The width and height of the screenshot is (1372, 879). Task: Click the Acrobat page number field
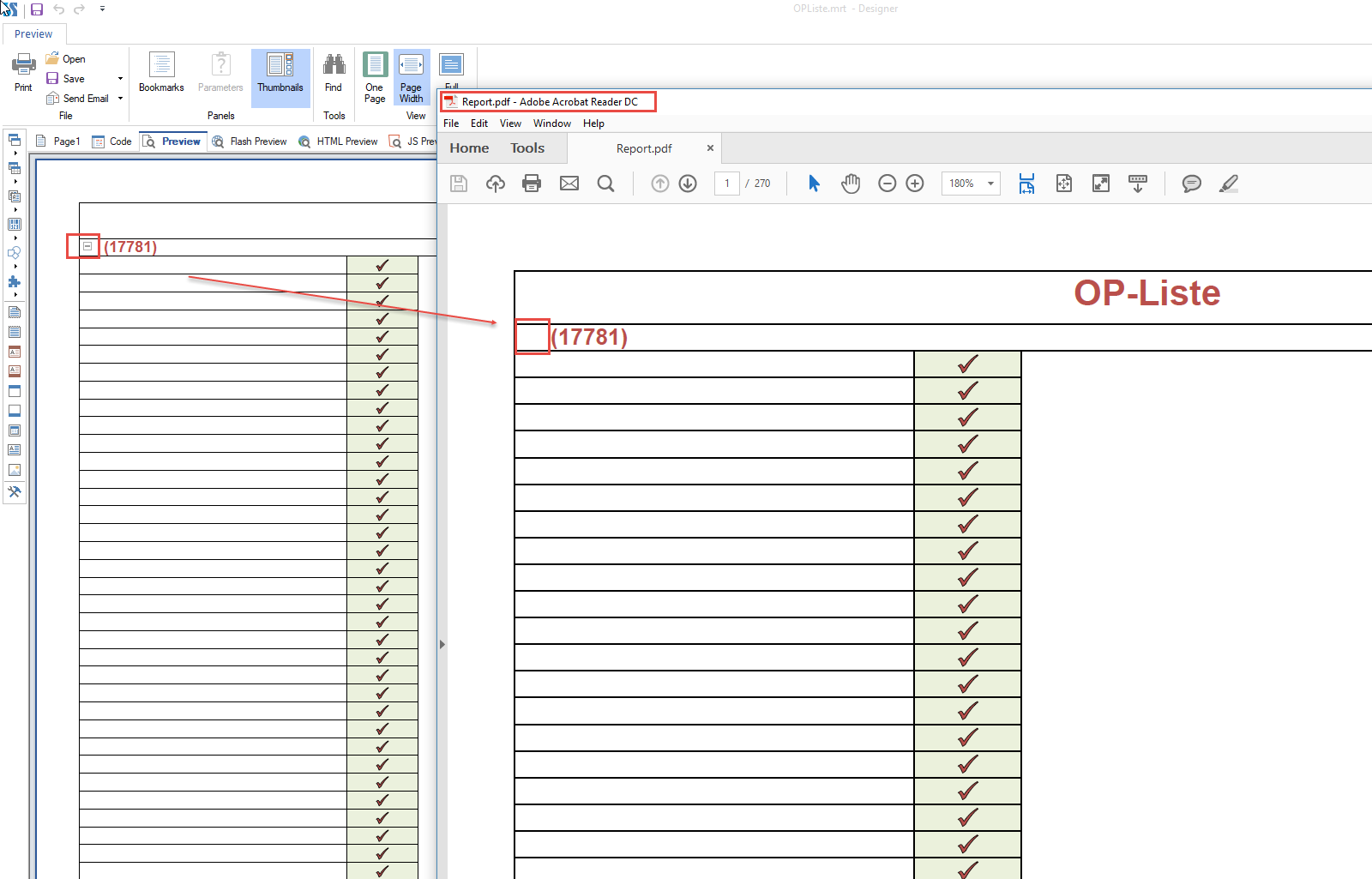[727, 184]
